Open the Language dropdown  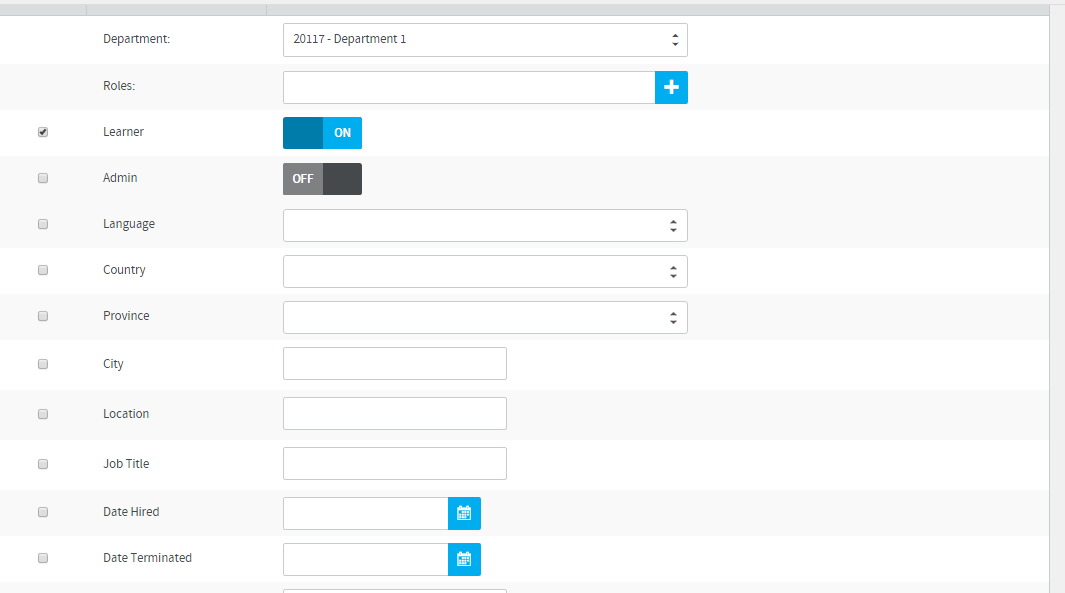click(x=485, y=226)
